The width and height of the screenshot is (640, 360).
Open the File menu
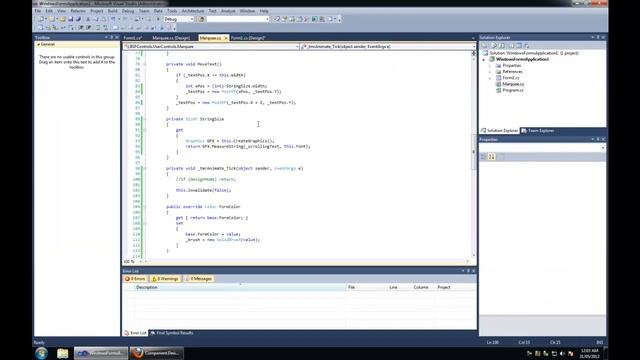(x=38, y=11)
